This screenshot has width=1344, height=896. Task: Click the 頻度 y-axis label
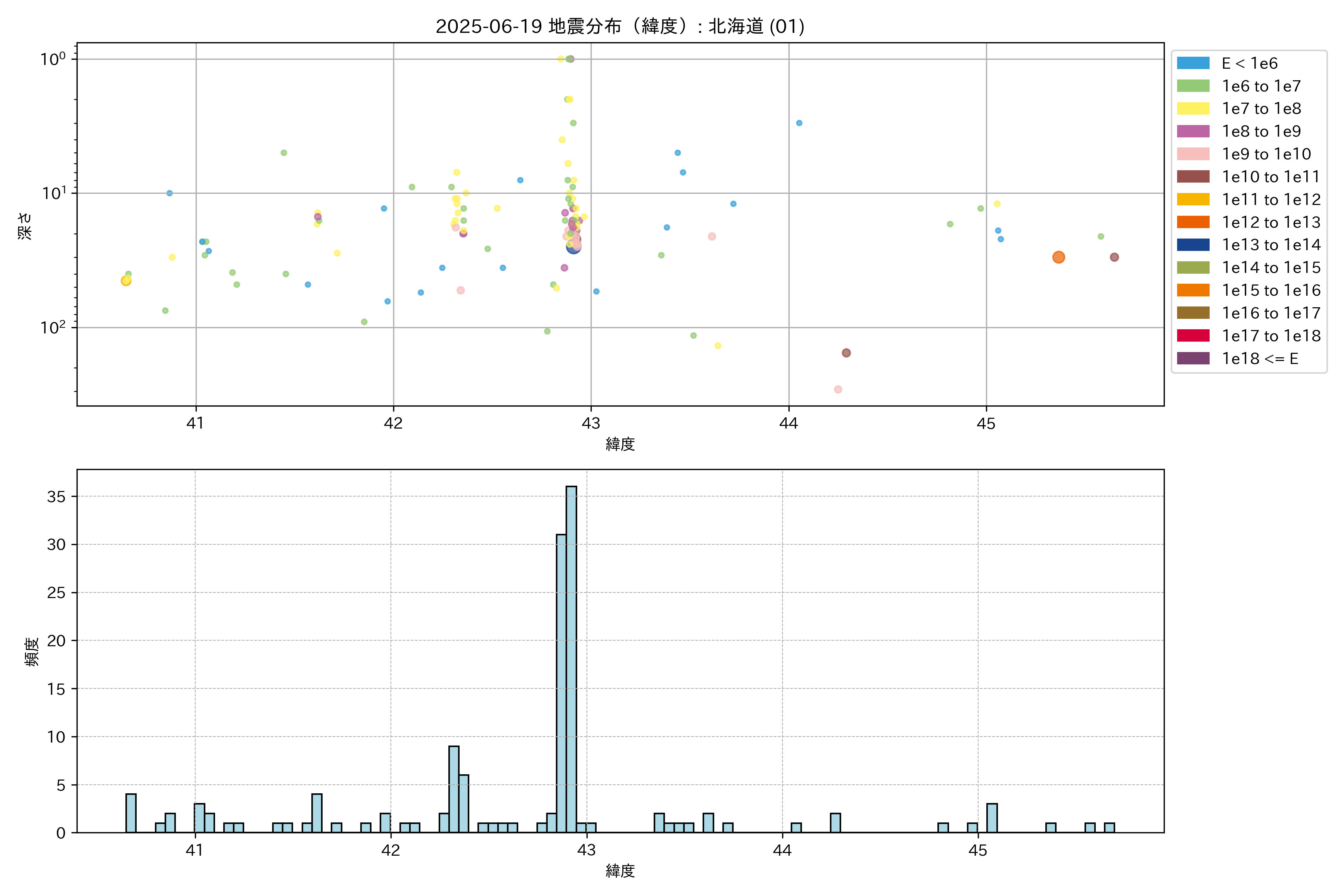32,651
